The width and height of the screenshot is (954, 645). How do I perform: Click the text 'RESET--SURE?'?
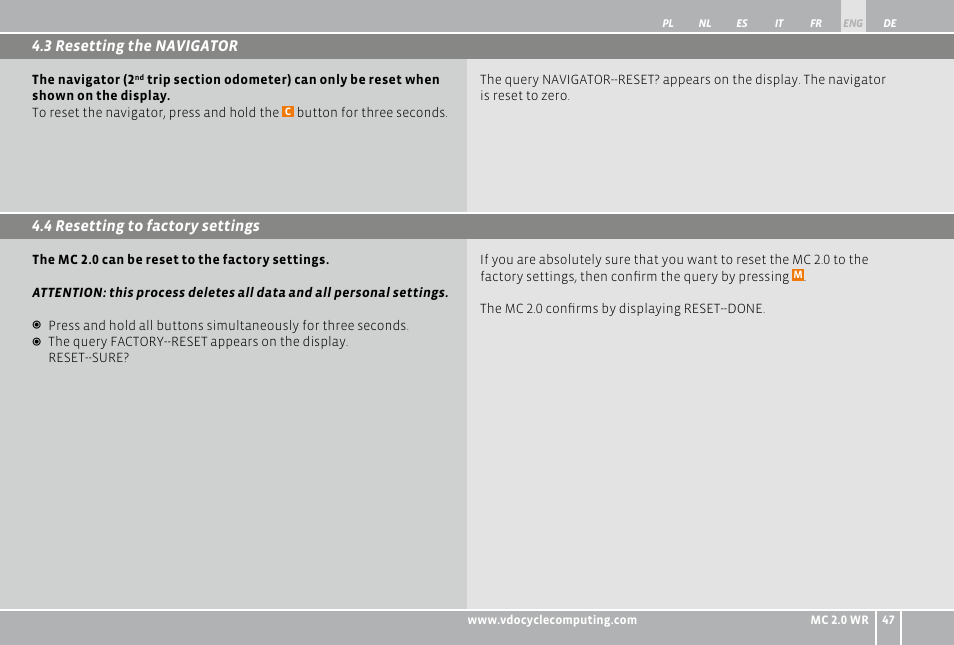tap(89, 358)
